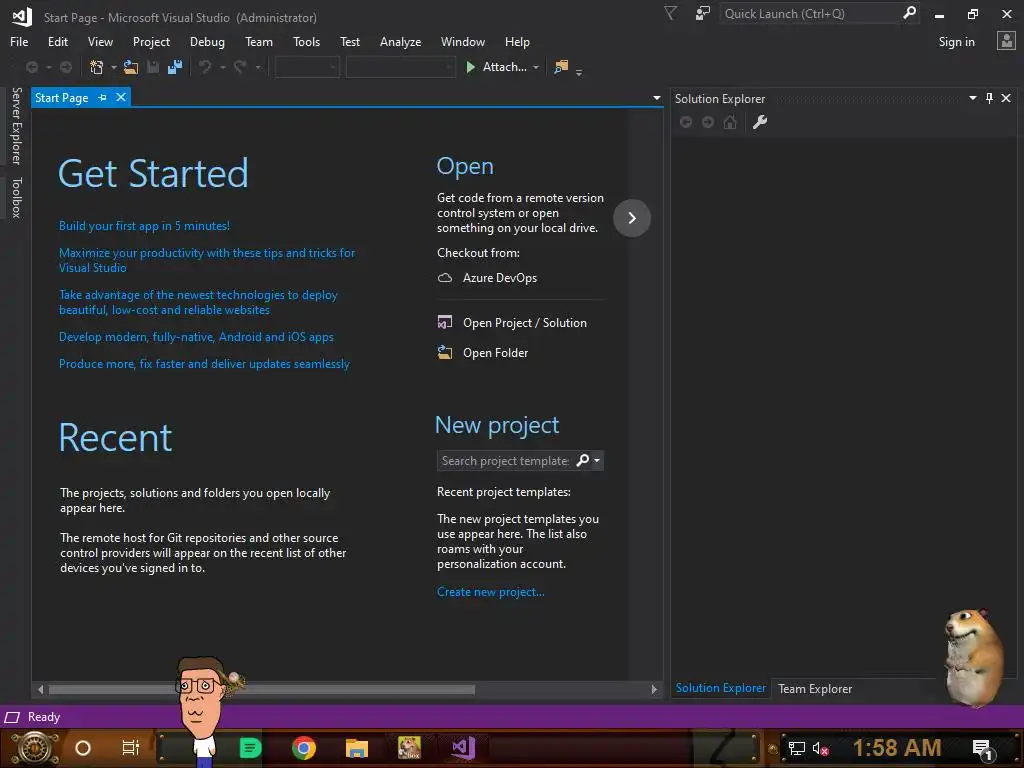Click the Solution Explorer Properties wrench icon
This screenshot has height=768, width=1024.
coord(760,122)
